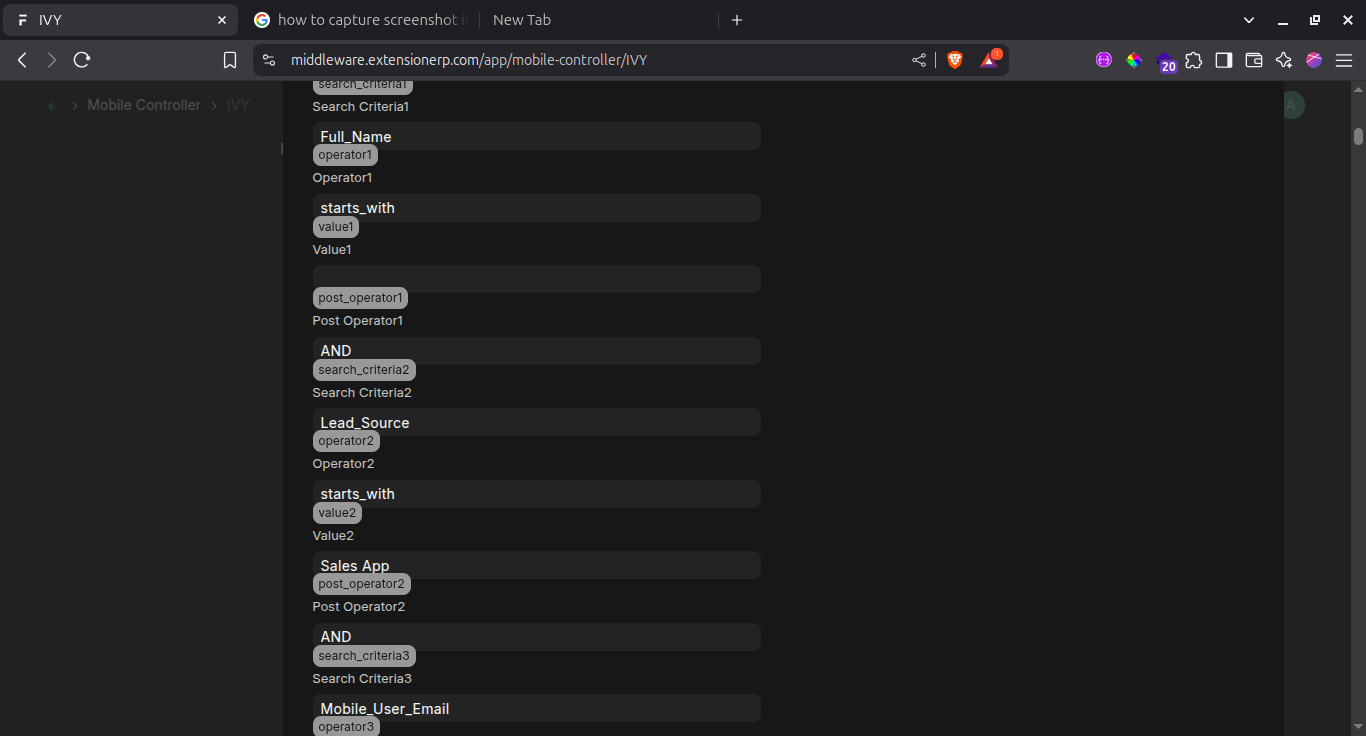This screenshot has height=736, width=1366.
Task: Switch to the 'how to capture screenshot' tab
Action: point(358,20)
